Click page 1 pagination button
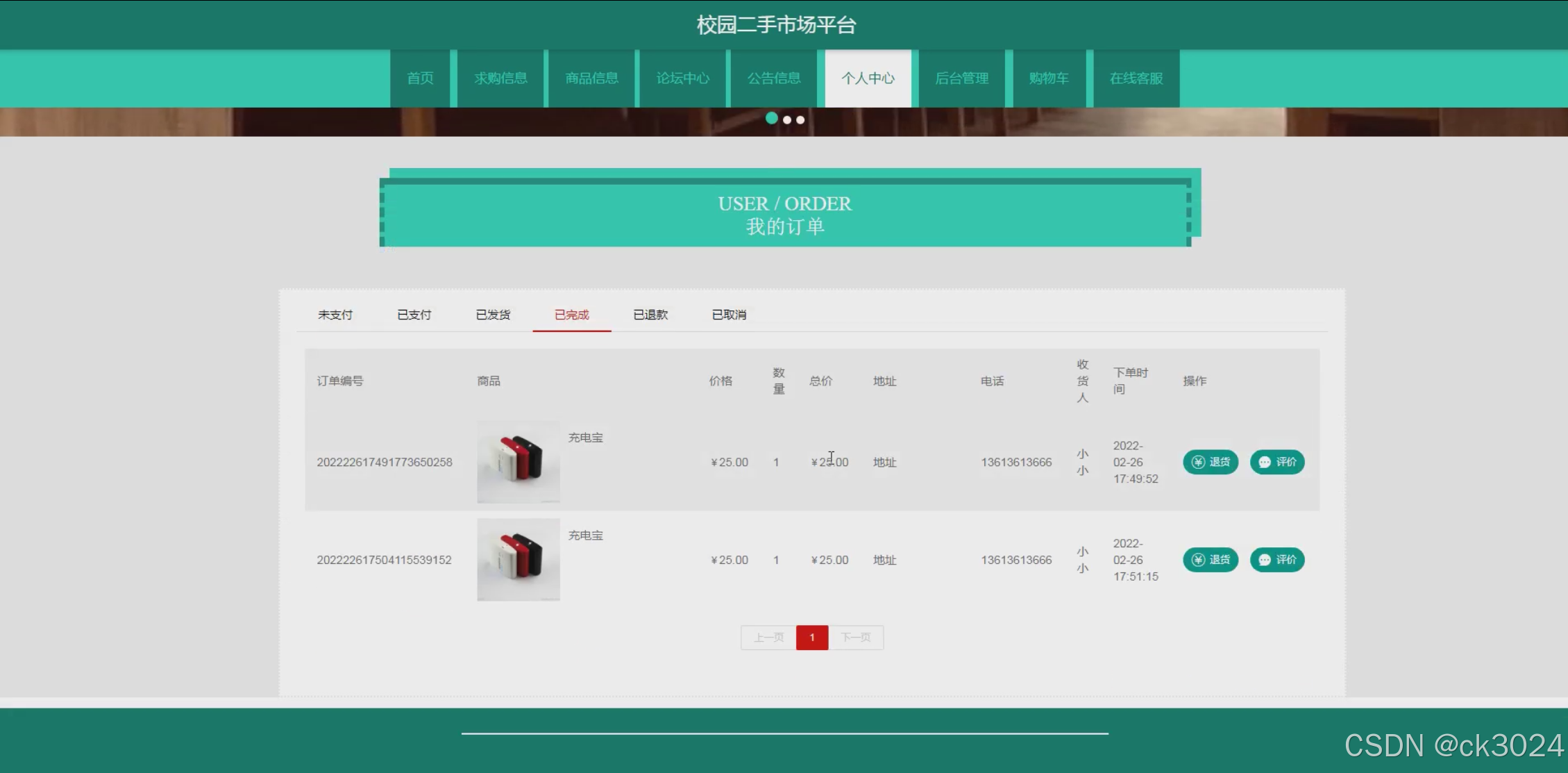The width and height of the screenshot is (1568, 773). click(811, 638)
